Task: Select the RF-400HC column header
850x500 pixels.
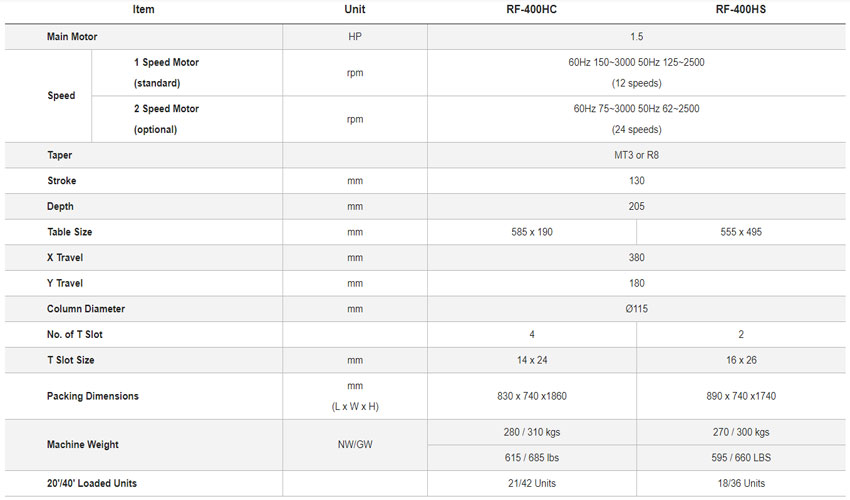Action: click(x=531, y=10)
